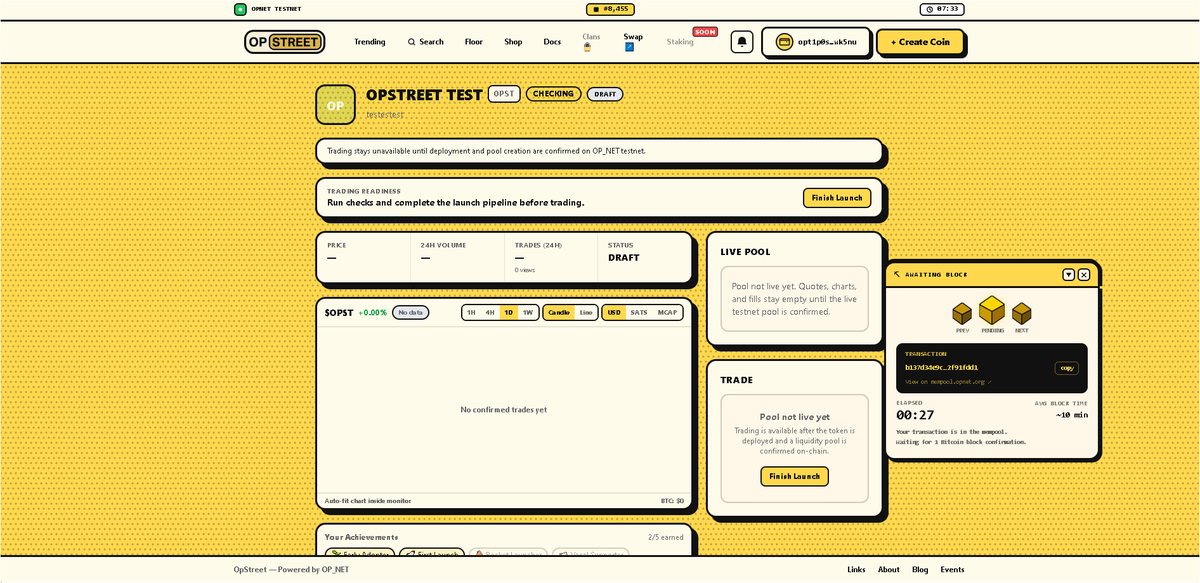Close the Awaiting Block panel
Screen dimensions: 1200x583
(1084, 274)
